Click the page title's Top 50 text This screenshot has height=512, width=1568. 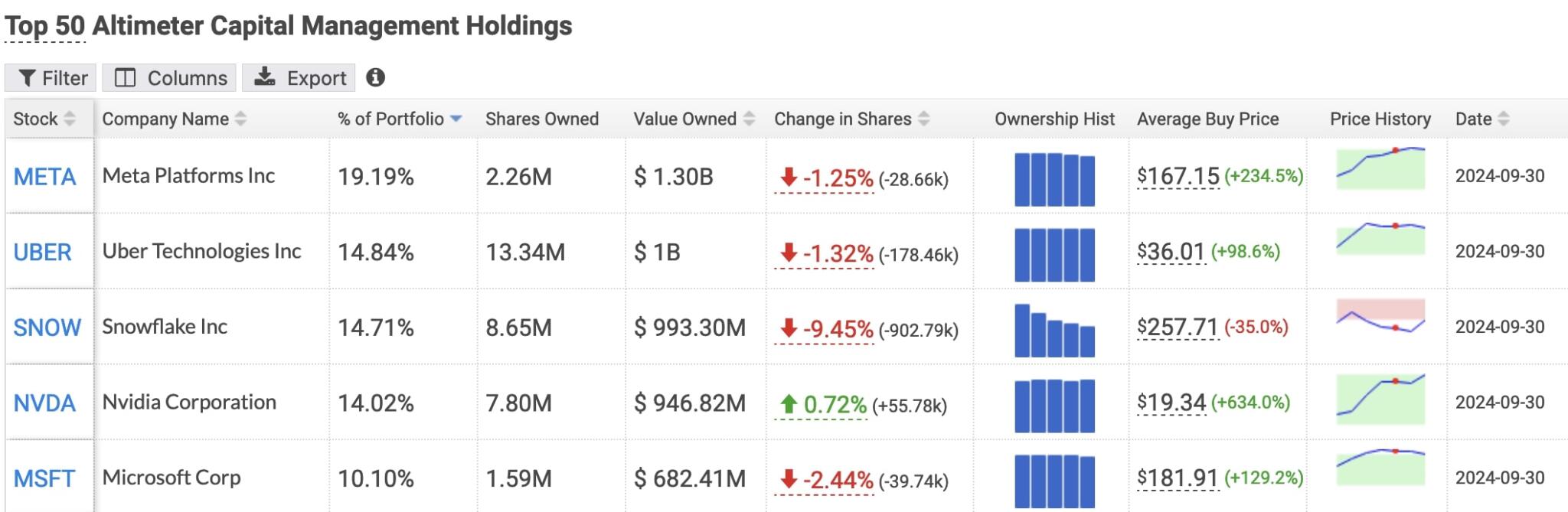44,26
